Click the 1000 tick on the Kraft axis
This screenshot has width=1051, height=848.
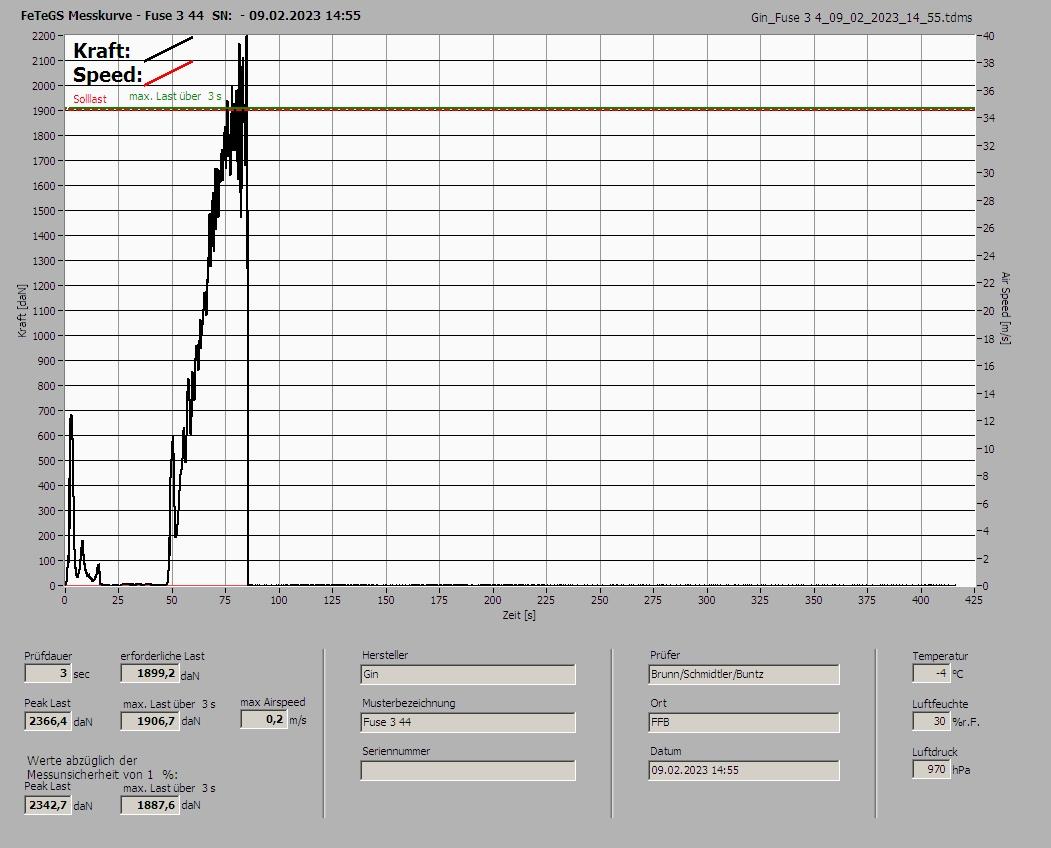coord(43,336)
